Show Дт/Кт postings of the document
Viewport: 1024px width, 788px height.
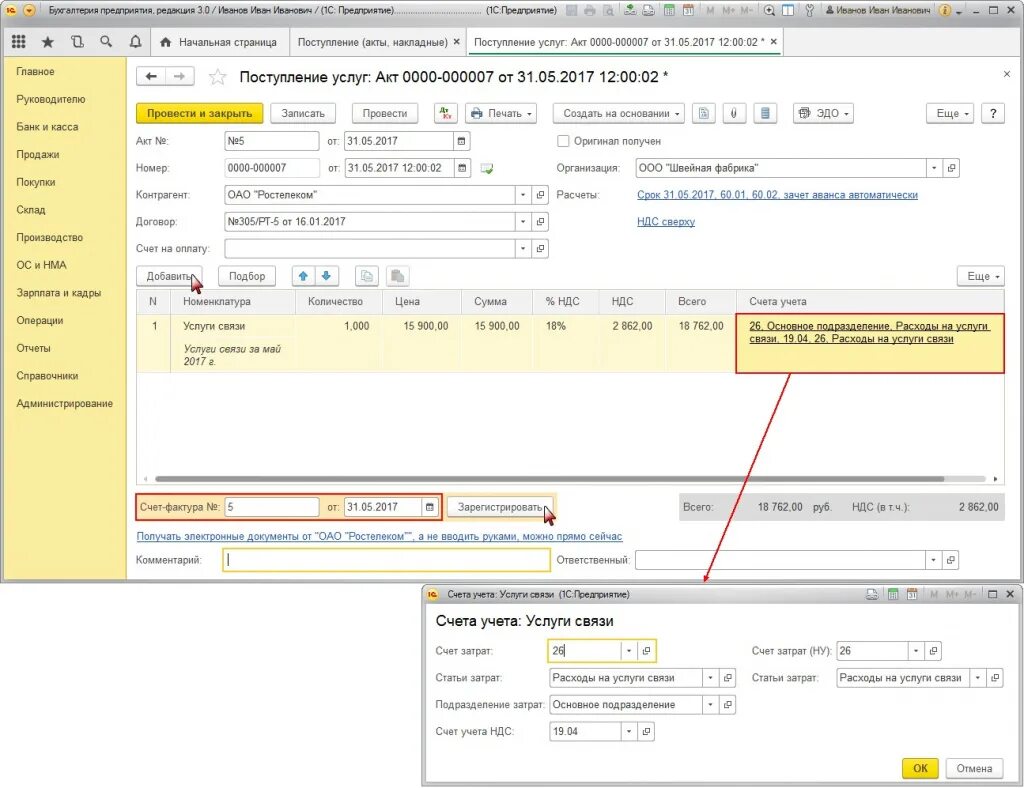[x=446, y=113]
